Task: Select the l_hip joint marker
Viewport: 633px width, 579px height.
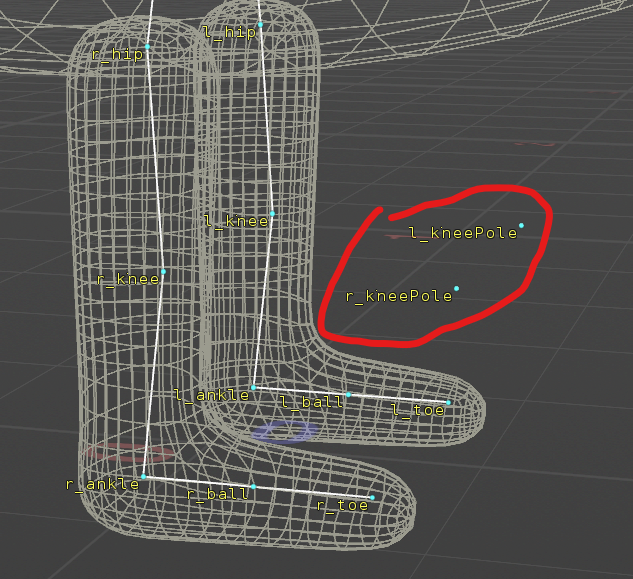Action: click(x=260, y=25)
